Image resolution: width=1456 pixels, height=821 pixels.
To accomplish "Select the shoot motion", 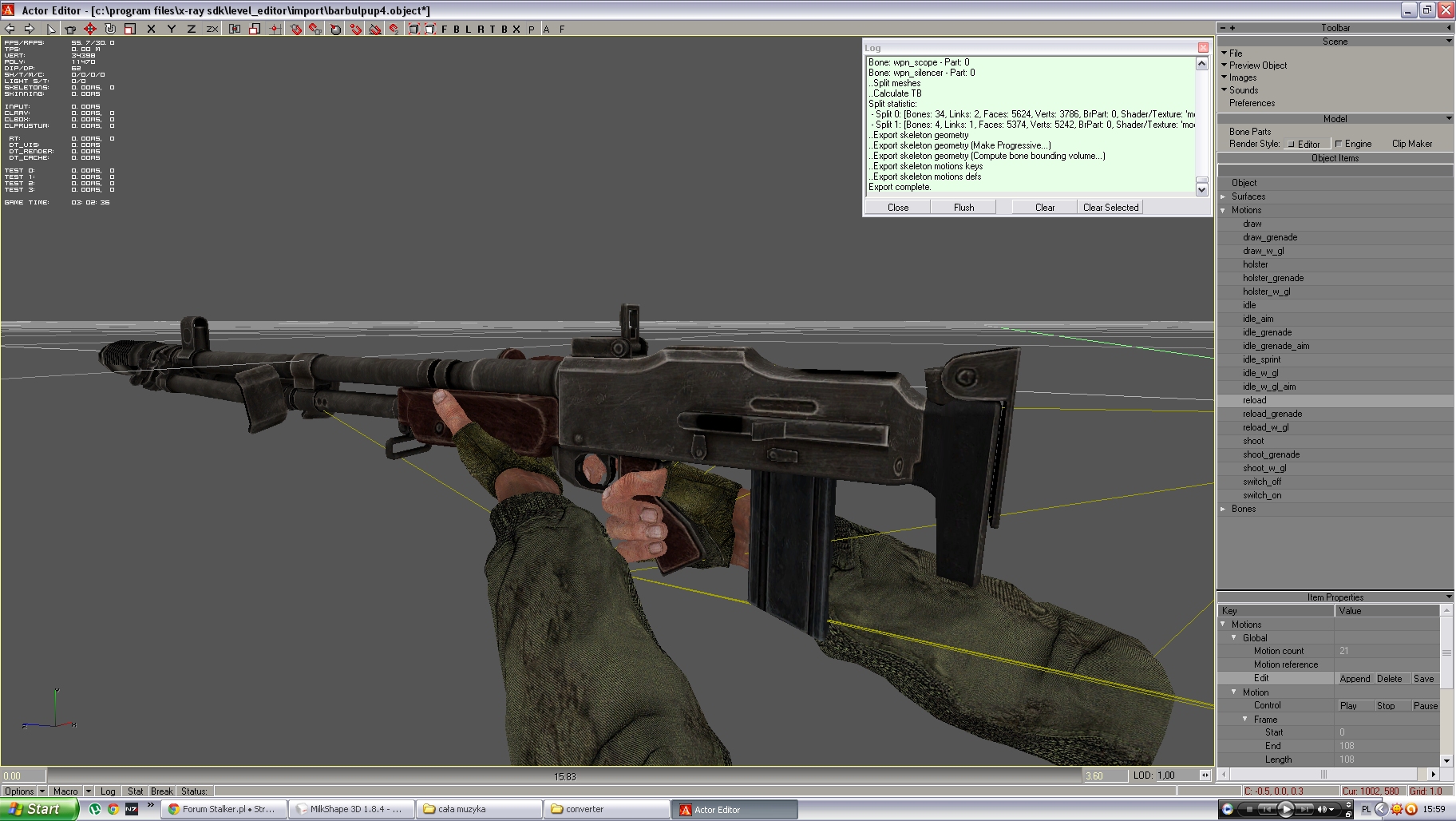I will [x=1253, y=441].
